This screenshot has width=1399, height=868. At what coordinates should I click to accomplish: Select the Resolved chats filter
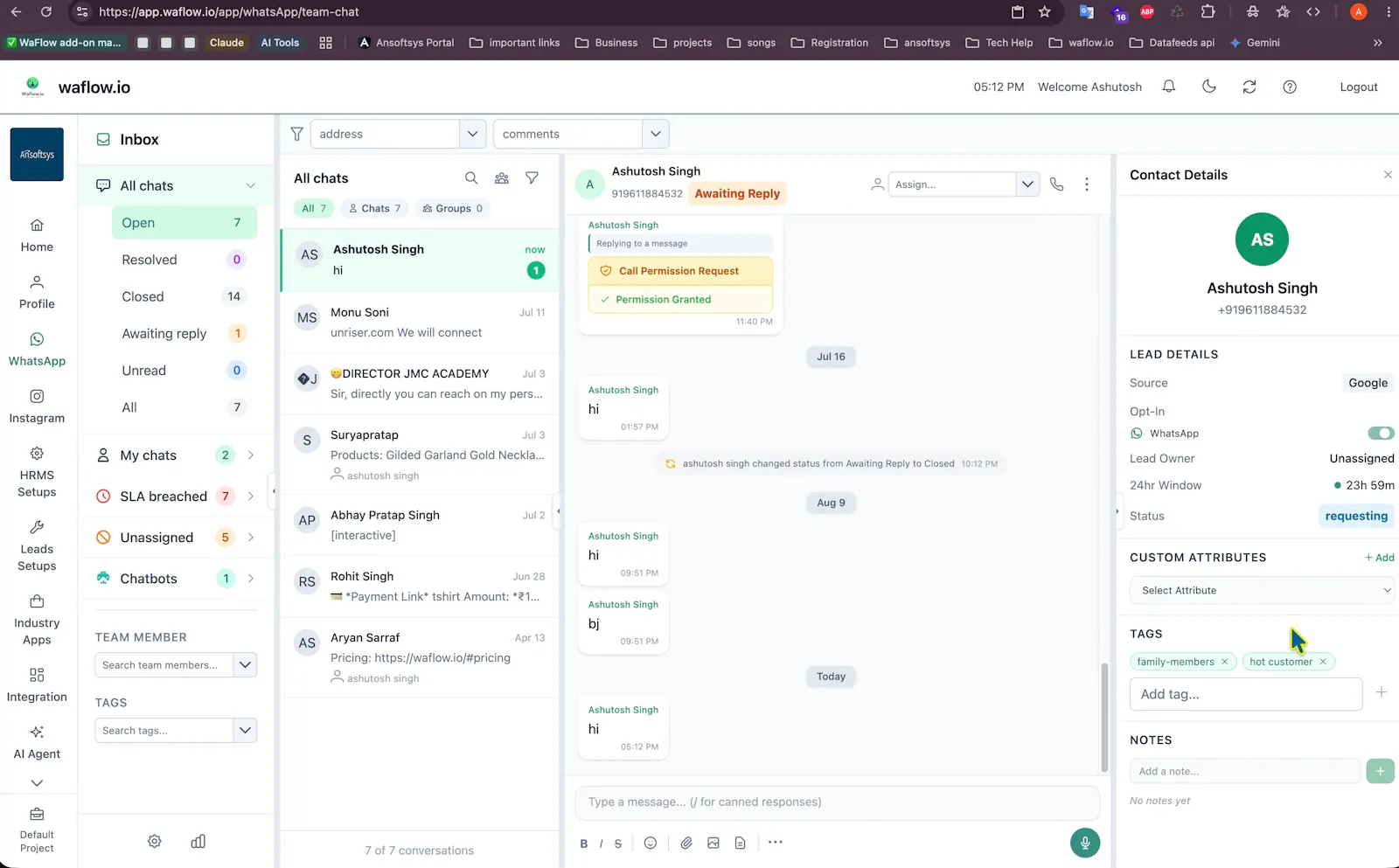click(x=184, y=260)
